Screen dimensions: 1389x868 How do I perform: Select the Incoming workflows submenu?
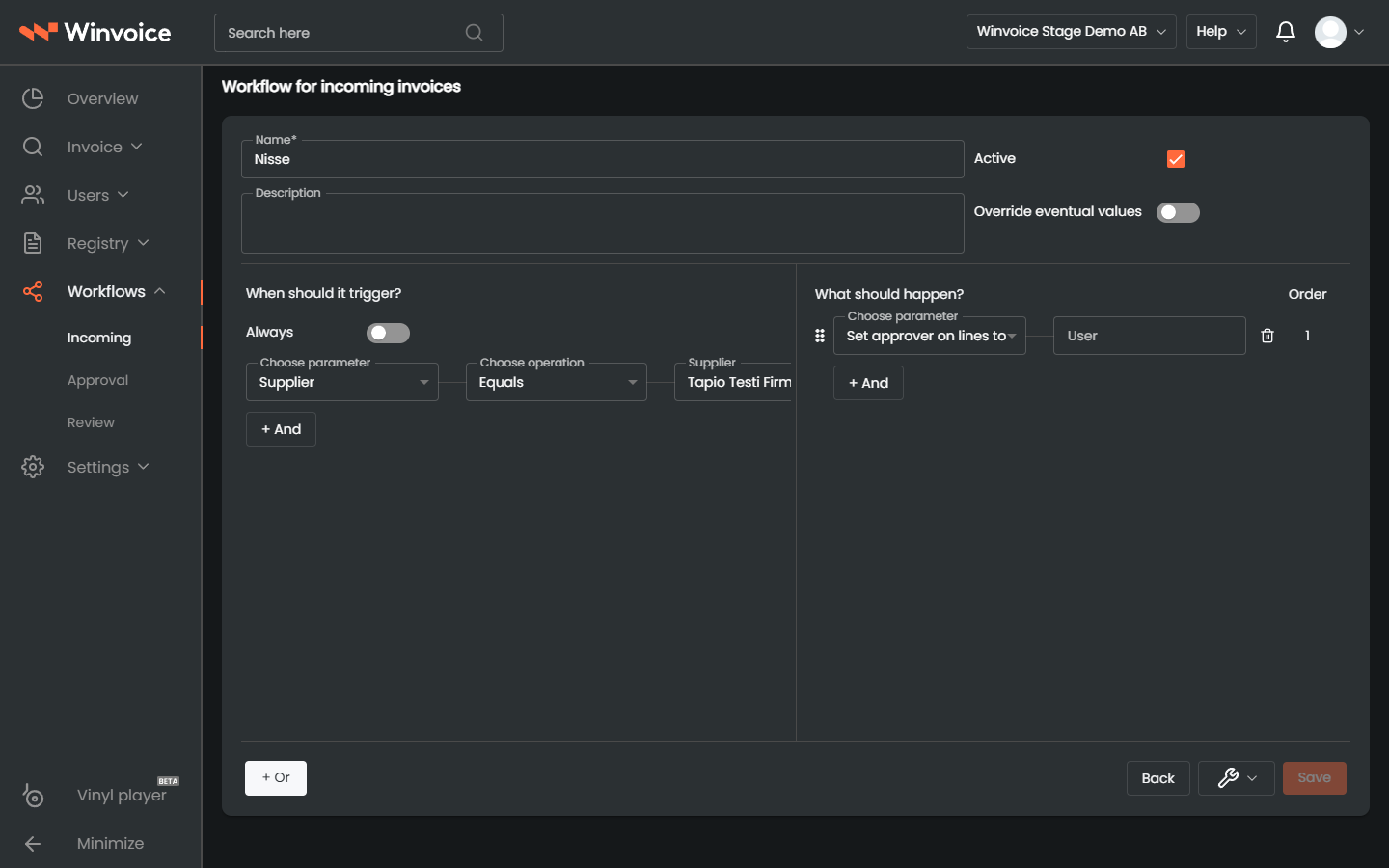99,338
